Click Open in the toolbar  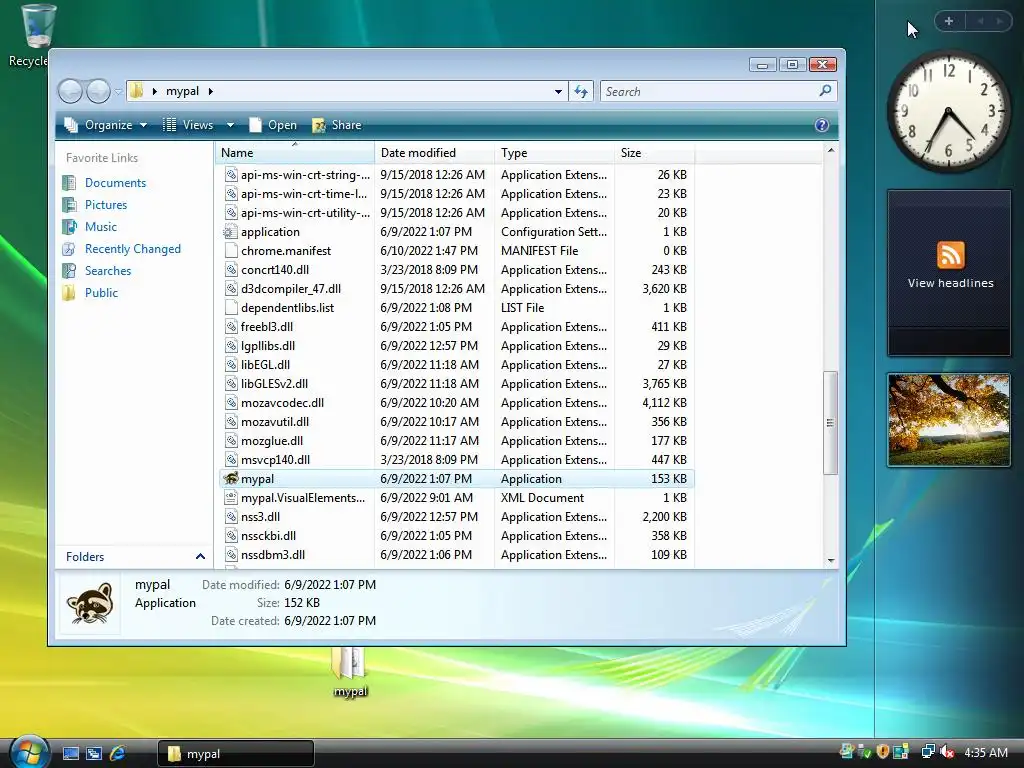(273, 125)
